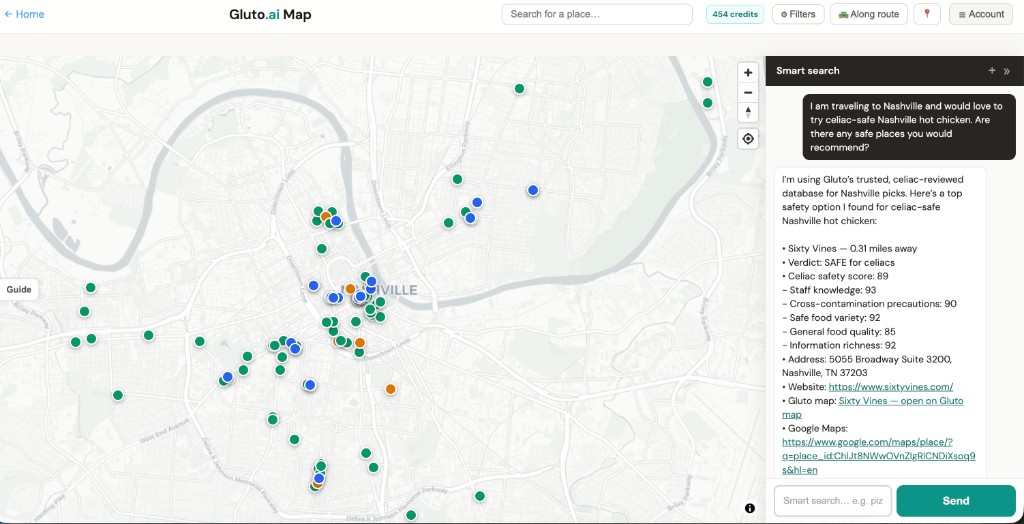
Task: Select the green marker at top center
Action: tap(519, 88)
